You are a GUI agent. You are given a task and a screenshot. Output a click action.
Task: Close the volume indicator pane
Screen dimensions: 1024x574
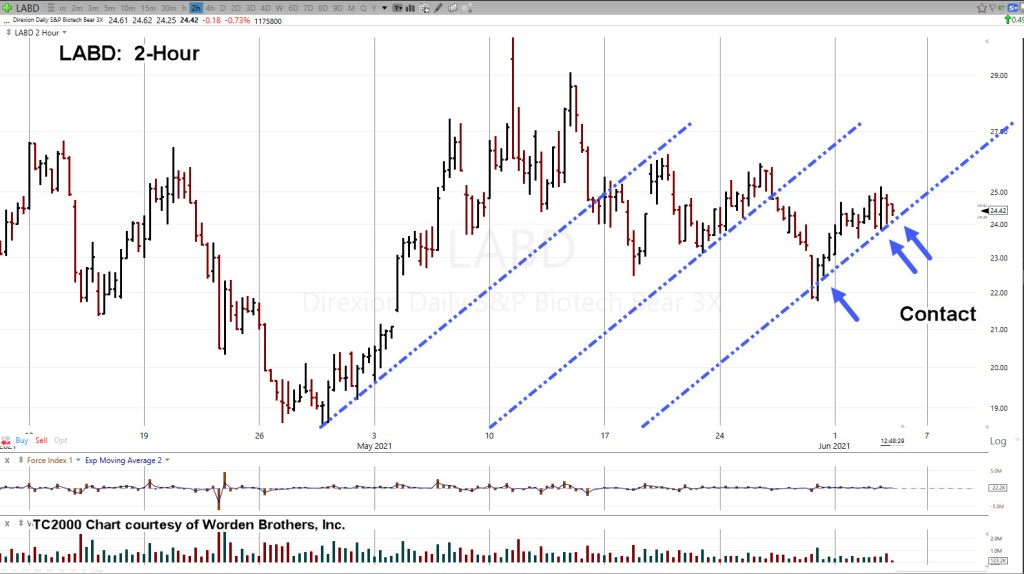(x=5, y=523)
